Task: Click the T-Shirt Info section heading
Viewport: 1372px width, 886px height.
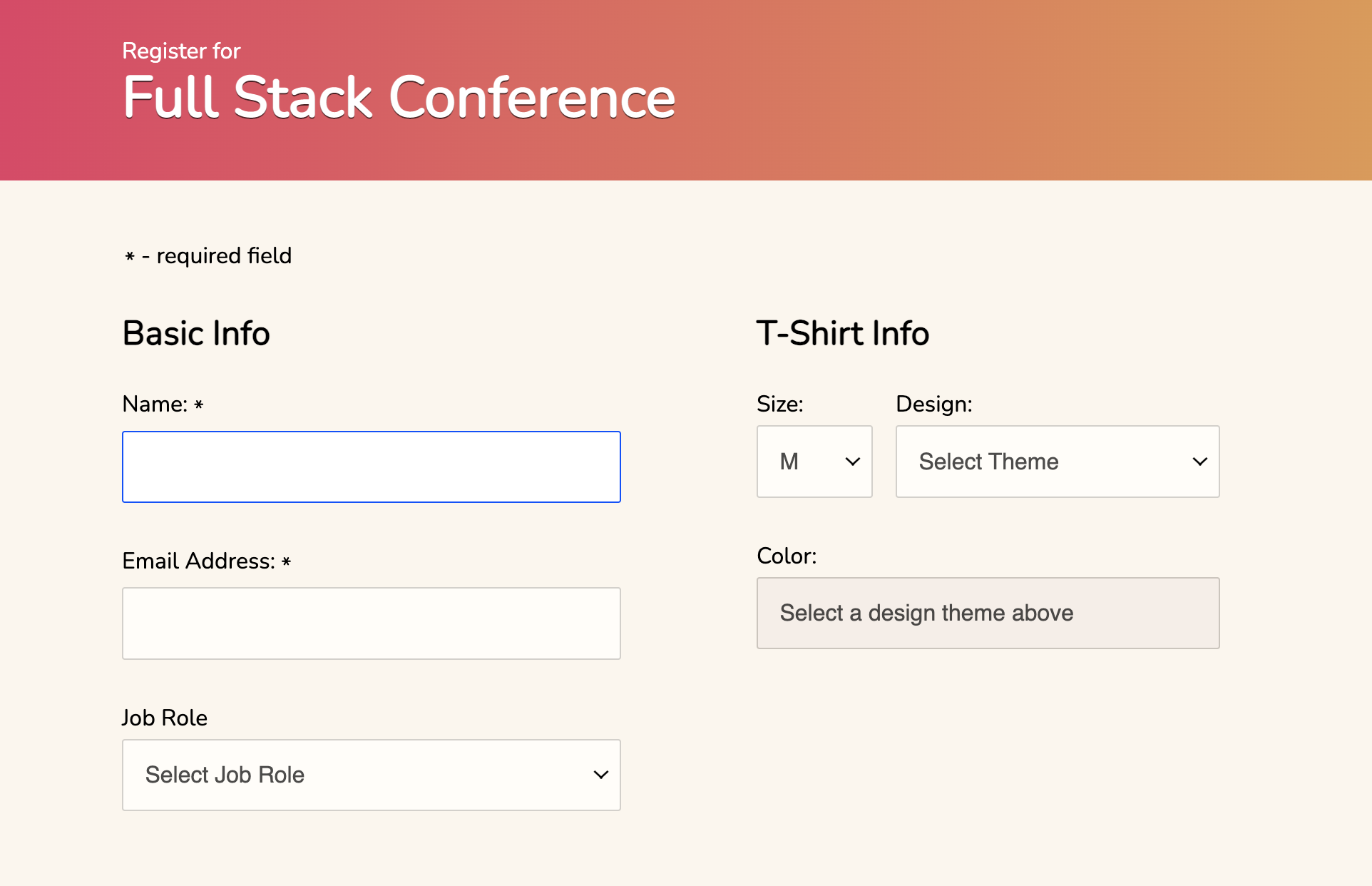Action: pos(843,333)
